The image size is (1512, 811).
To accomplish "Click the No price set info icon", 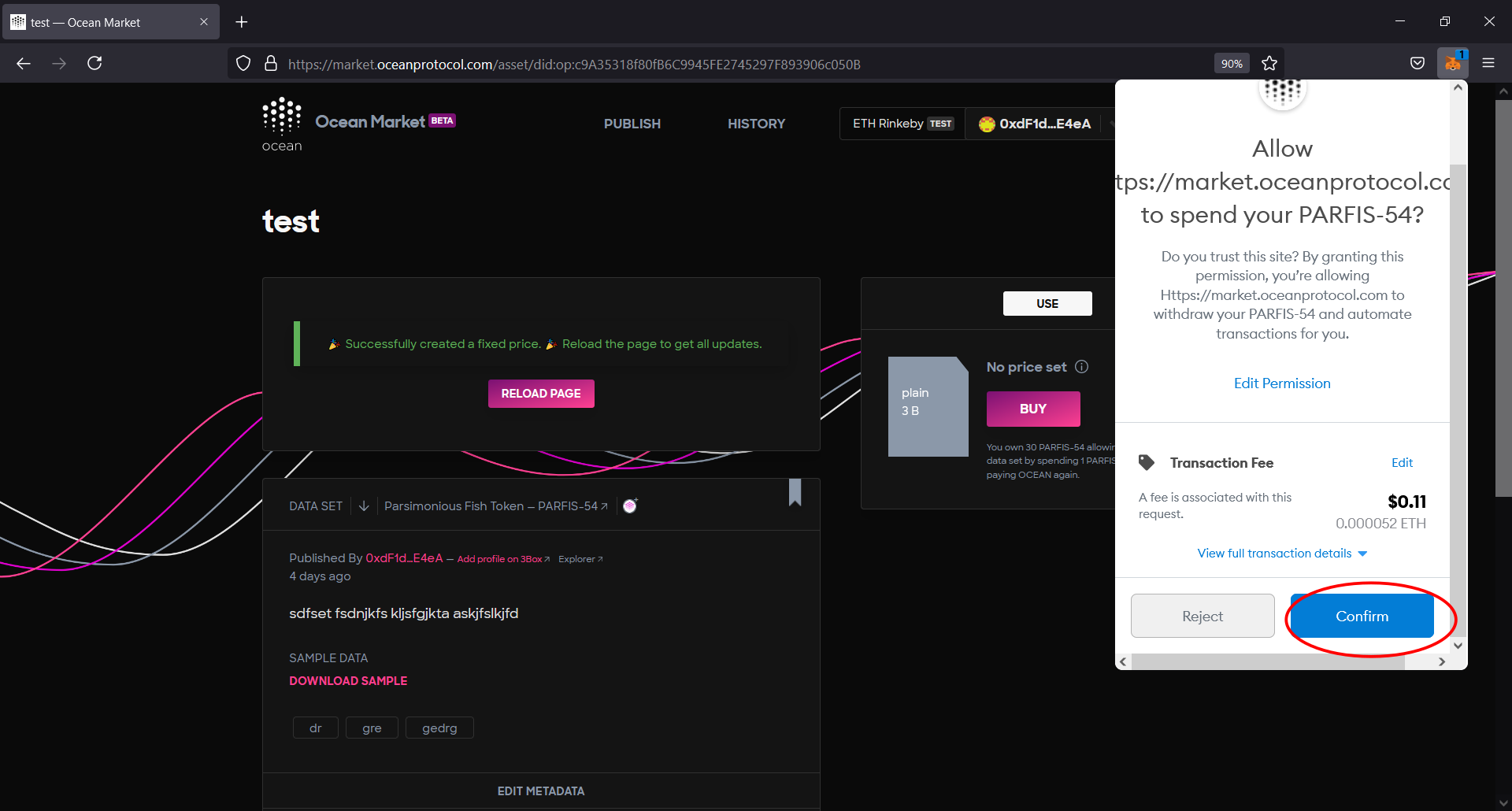I will [x=1082, y=367].
